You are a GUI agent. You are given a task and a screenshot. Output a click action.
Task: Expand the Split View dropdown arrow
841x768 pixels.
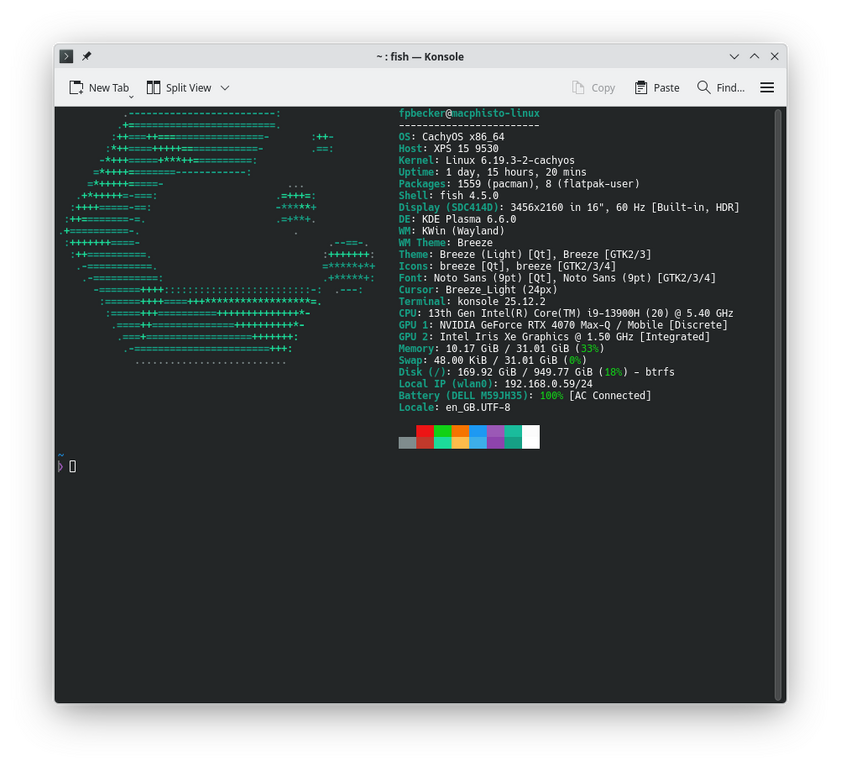coord(225,88)
